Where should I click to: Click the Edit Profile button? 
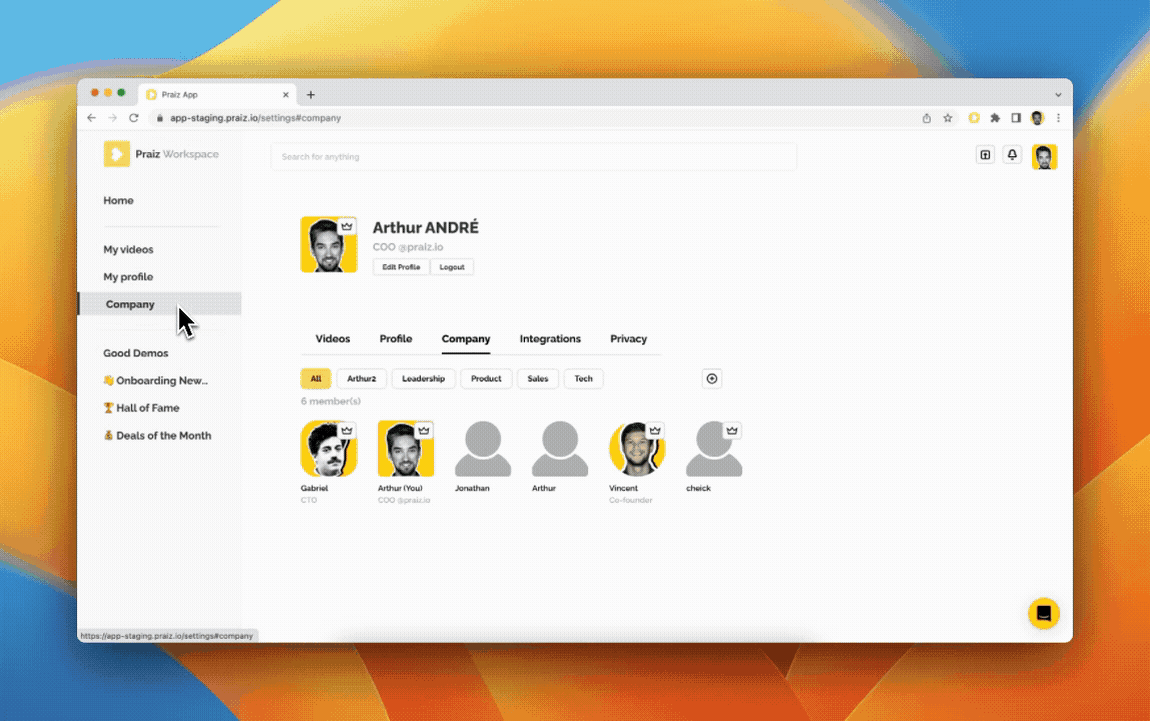401,267
